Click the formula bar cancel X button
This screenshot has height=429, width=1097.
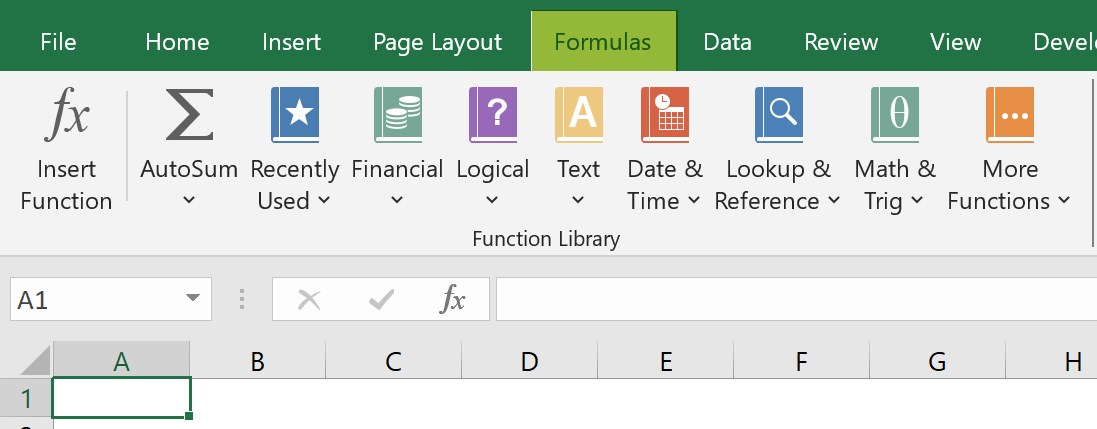click(x=309, y=300)
